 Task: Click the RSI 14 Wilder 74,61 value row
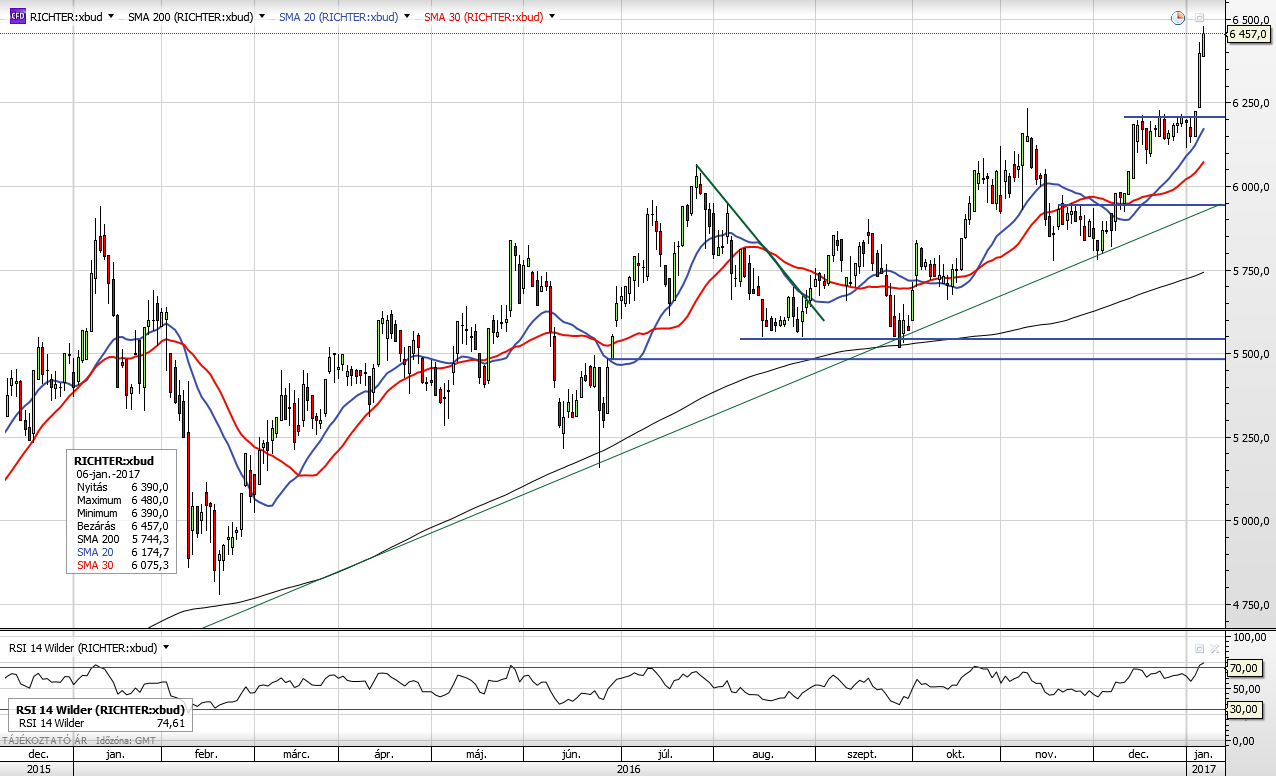(100, 722)
